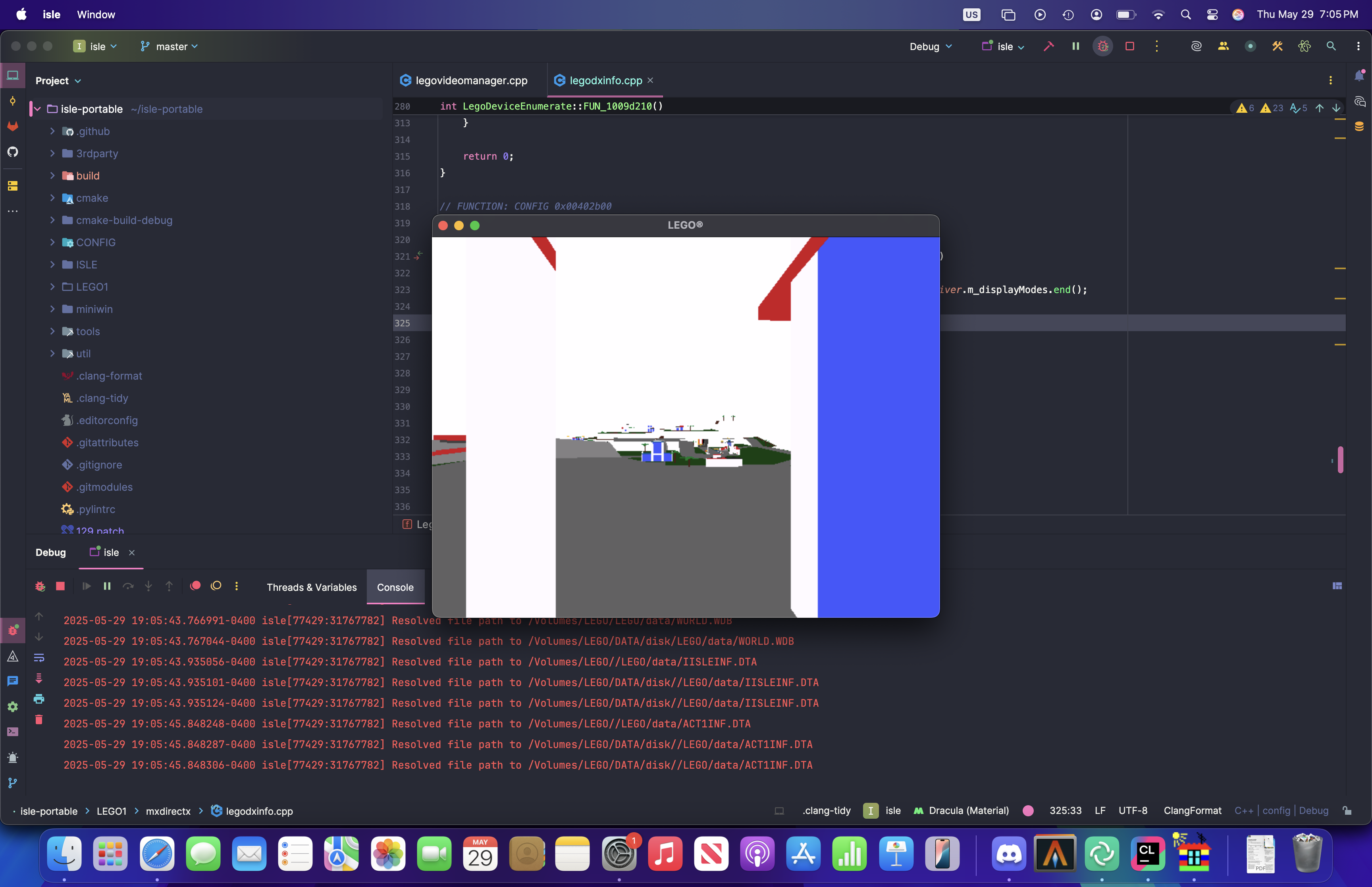This screenshot has height=887, width=1372.
Task: Pause the running program in top toolbar
Action: coord(1075,46)
